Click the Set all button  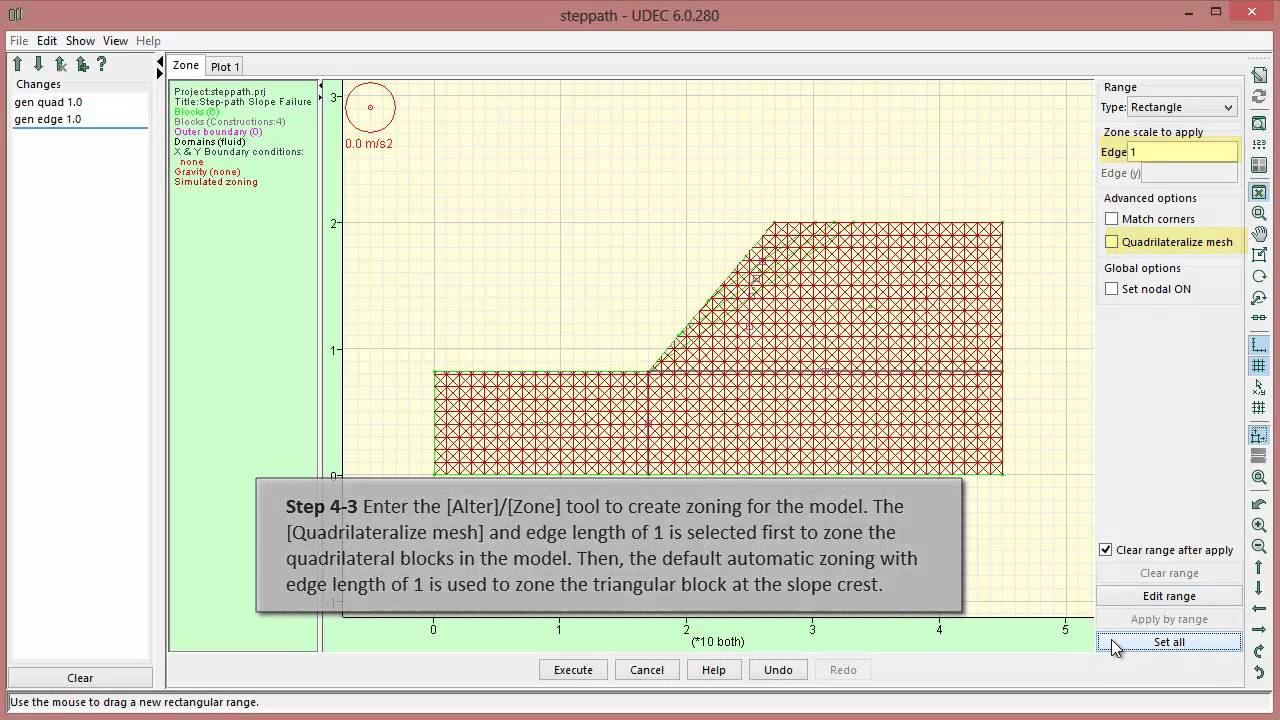pos(1168,642)
